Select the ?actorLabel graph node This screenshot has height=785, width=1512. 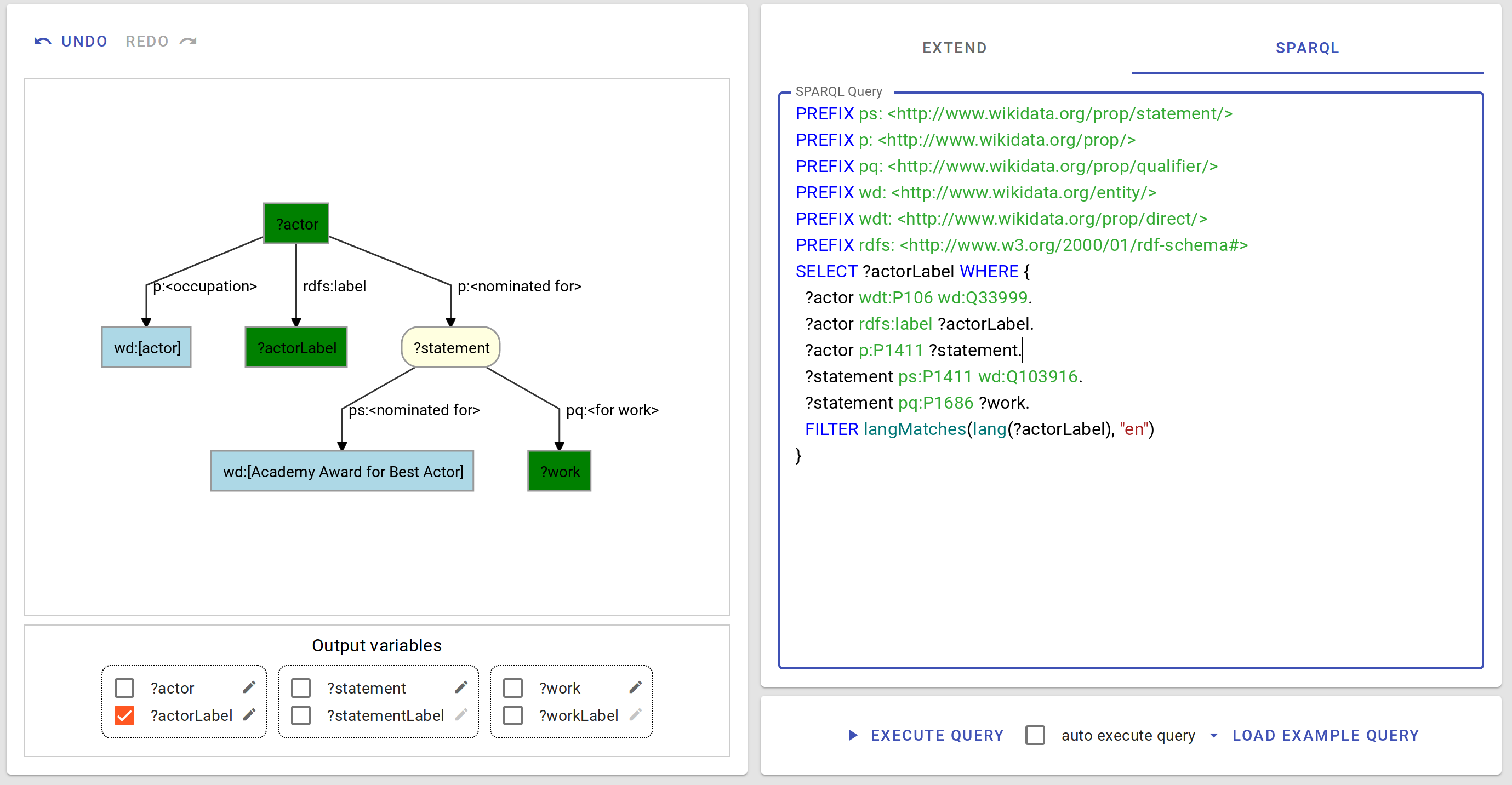(296, 347)
